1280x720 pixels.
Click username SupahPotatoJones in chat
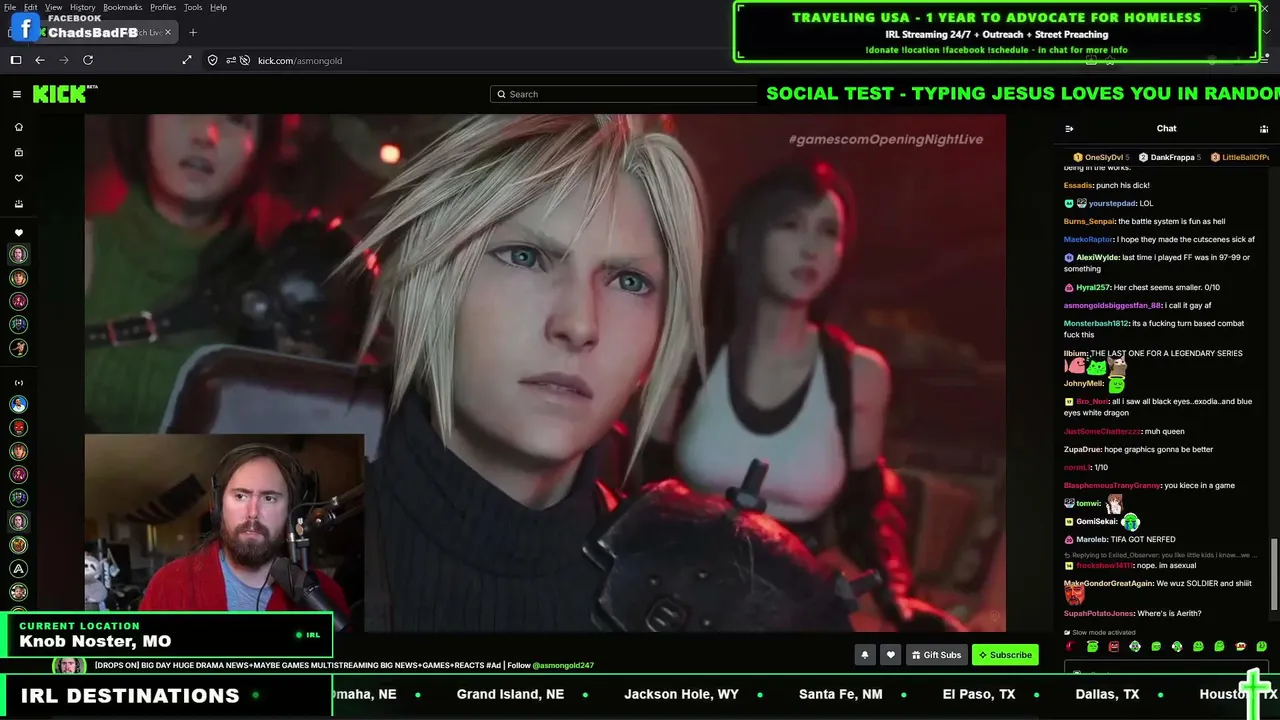(x=1099, y=613)
